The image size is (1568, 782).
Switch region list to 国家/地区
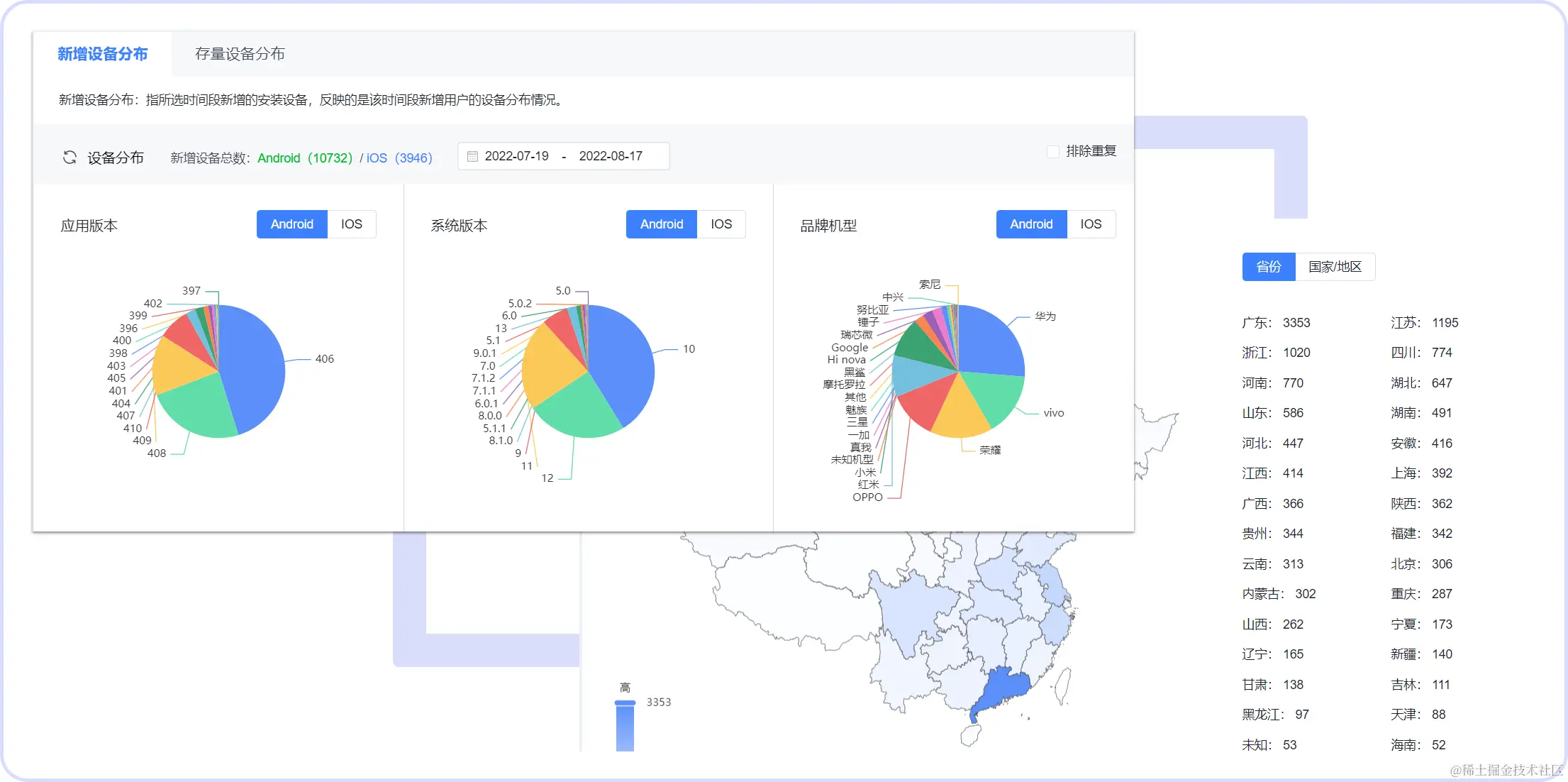point(1335,267)
